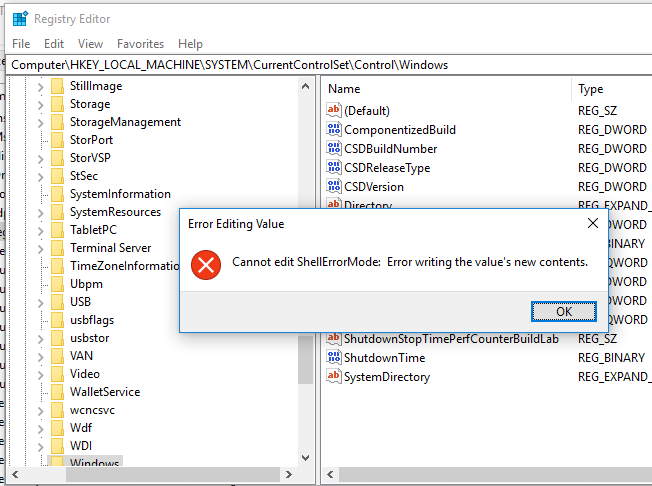The image size is (652, 486).
Task: Click the Storage folder icon
Action: pyautogui.click(x=57, y=104)
